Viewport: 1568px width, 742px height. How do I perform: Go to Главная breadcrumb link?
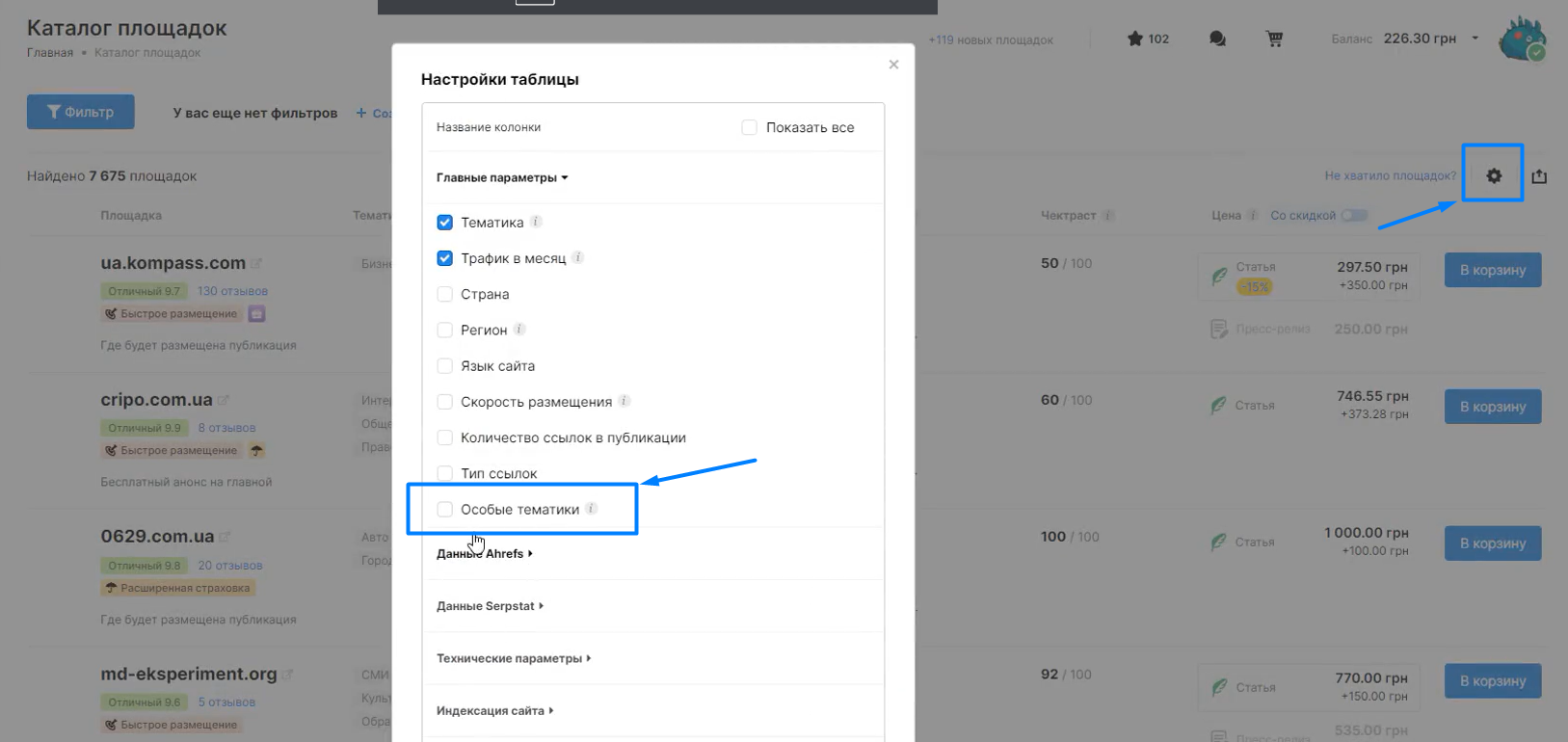50,53
